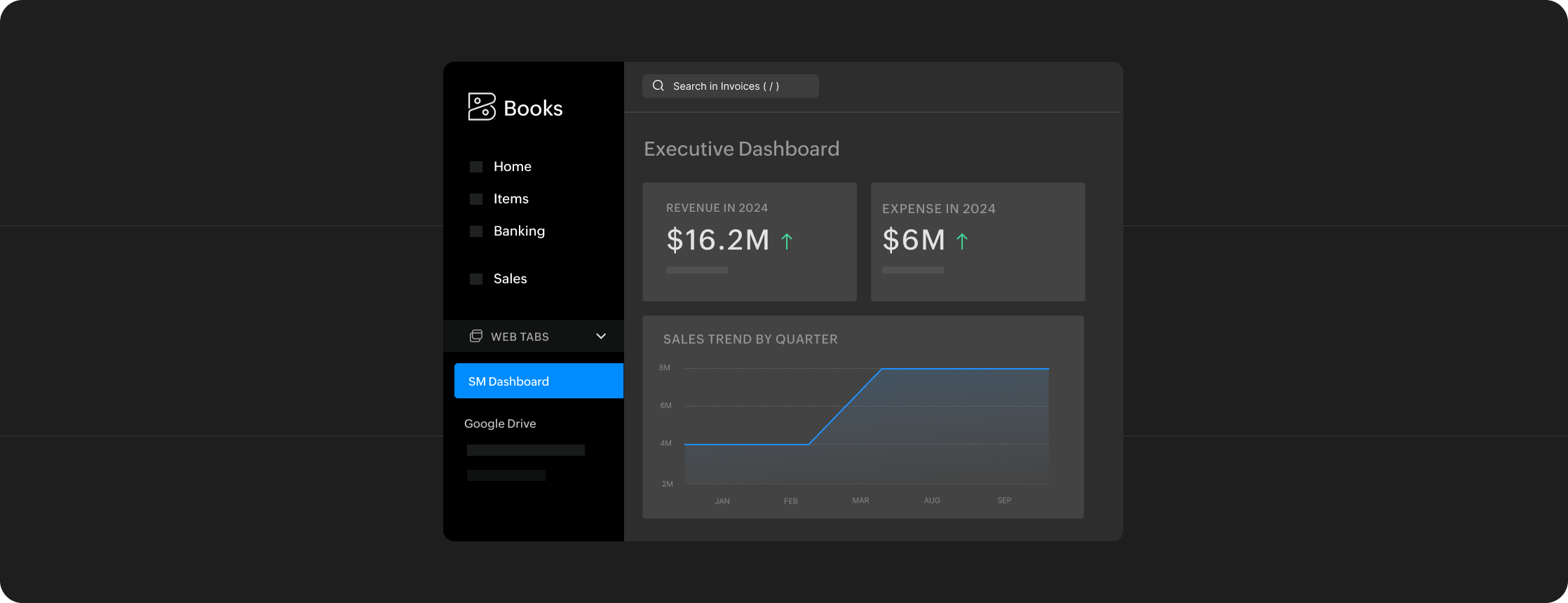Click the icon beside Banking
The image size is (1568, 603).
[476, 231]
